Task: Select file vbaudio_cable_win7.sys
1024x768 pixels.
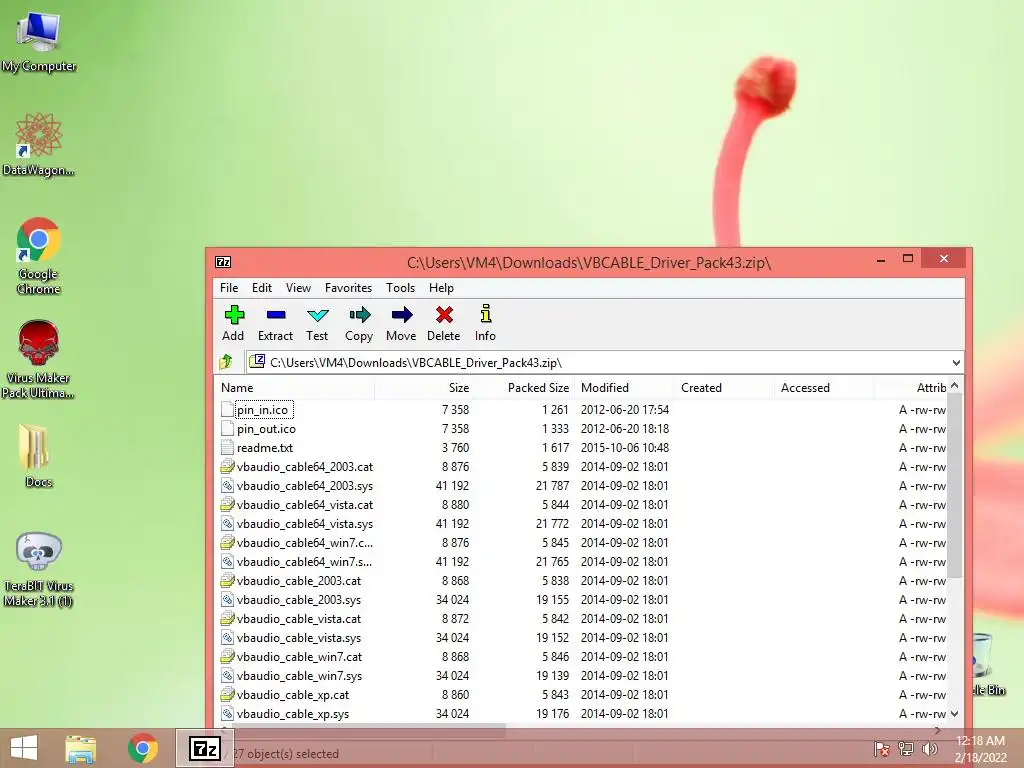Action: (299, 675)
